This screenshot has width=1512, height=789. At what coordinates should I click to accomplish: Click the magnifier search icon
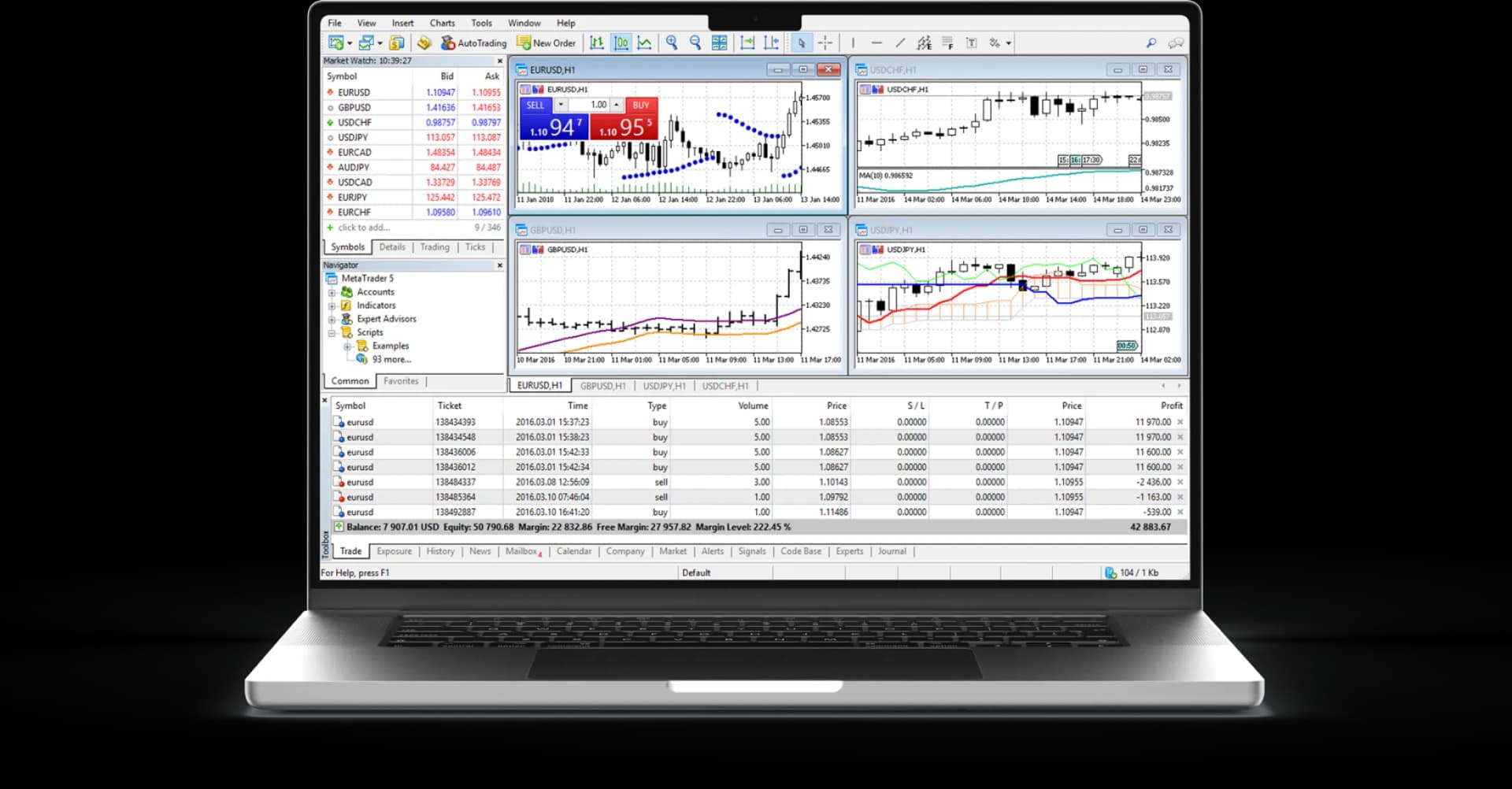click(1151, 43)
